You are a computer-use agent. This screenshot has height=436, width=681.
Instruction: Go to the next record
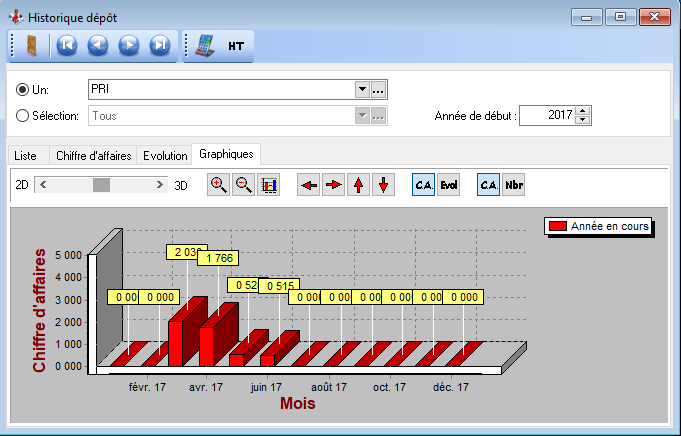coord(128,45)
